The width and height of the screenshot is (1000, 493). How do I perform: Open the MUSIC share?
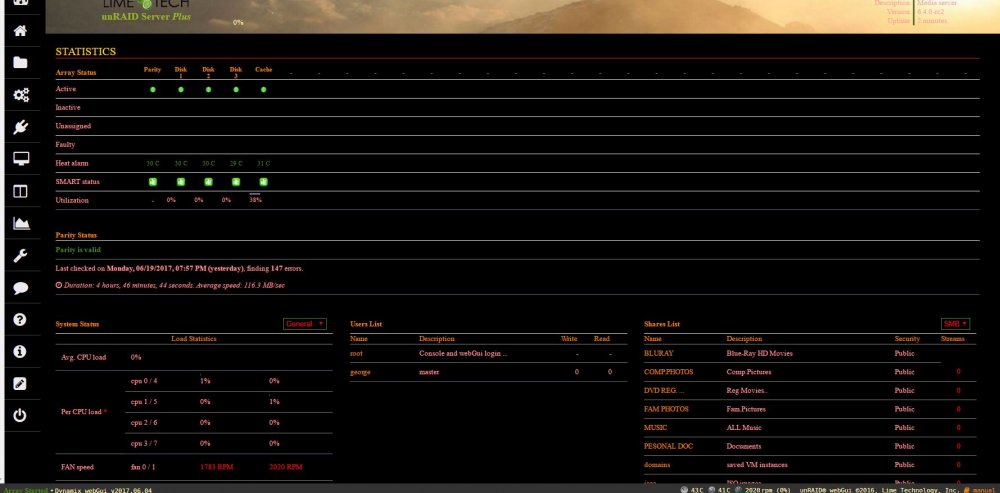(656, 427)
